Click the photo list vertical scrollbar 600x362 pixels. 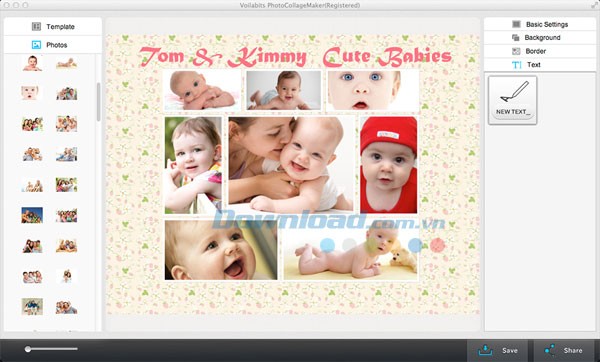click(98, 102)
